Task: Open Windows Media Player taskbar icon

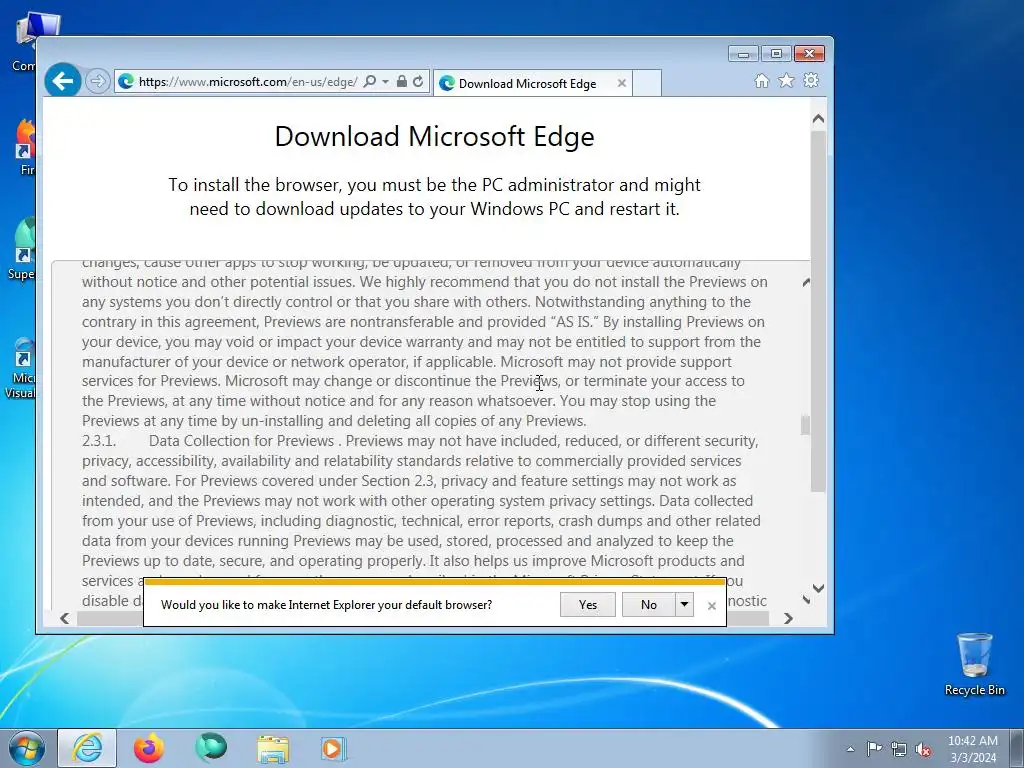Action: (334, 748)
